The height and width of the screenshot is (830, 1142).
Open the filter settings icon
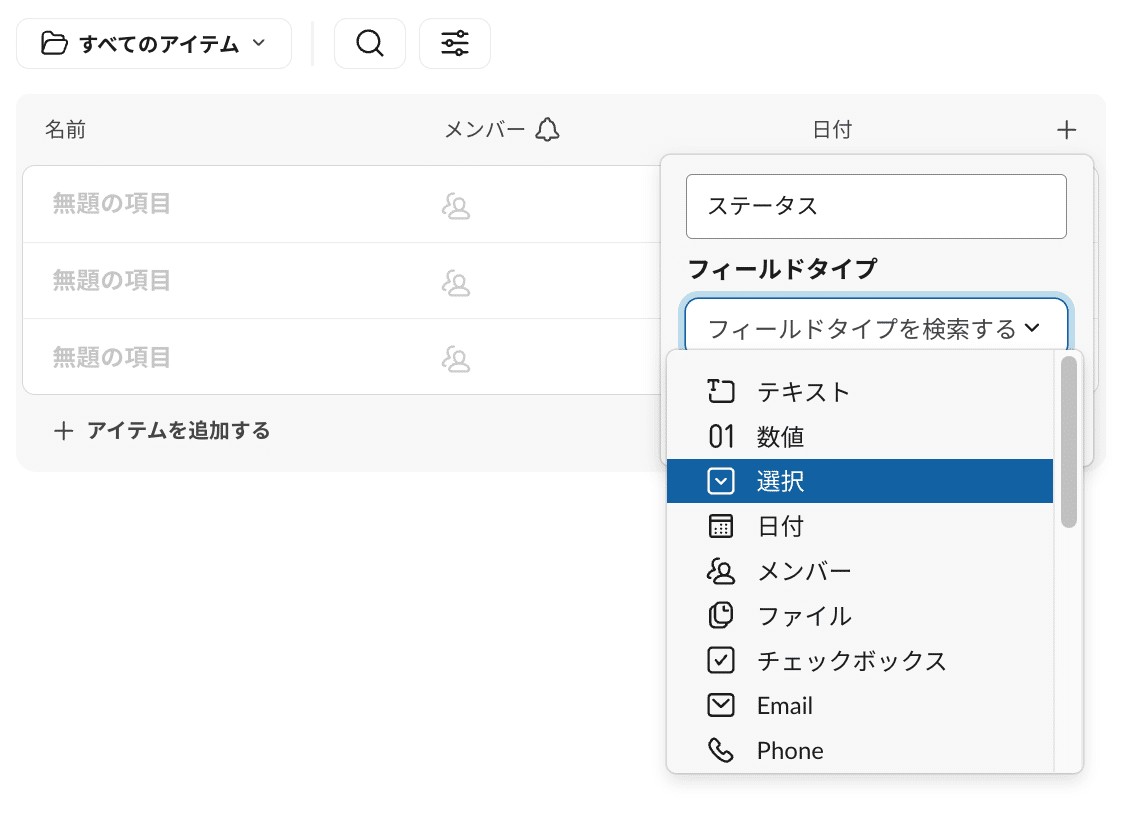point(454,43)
